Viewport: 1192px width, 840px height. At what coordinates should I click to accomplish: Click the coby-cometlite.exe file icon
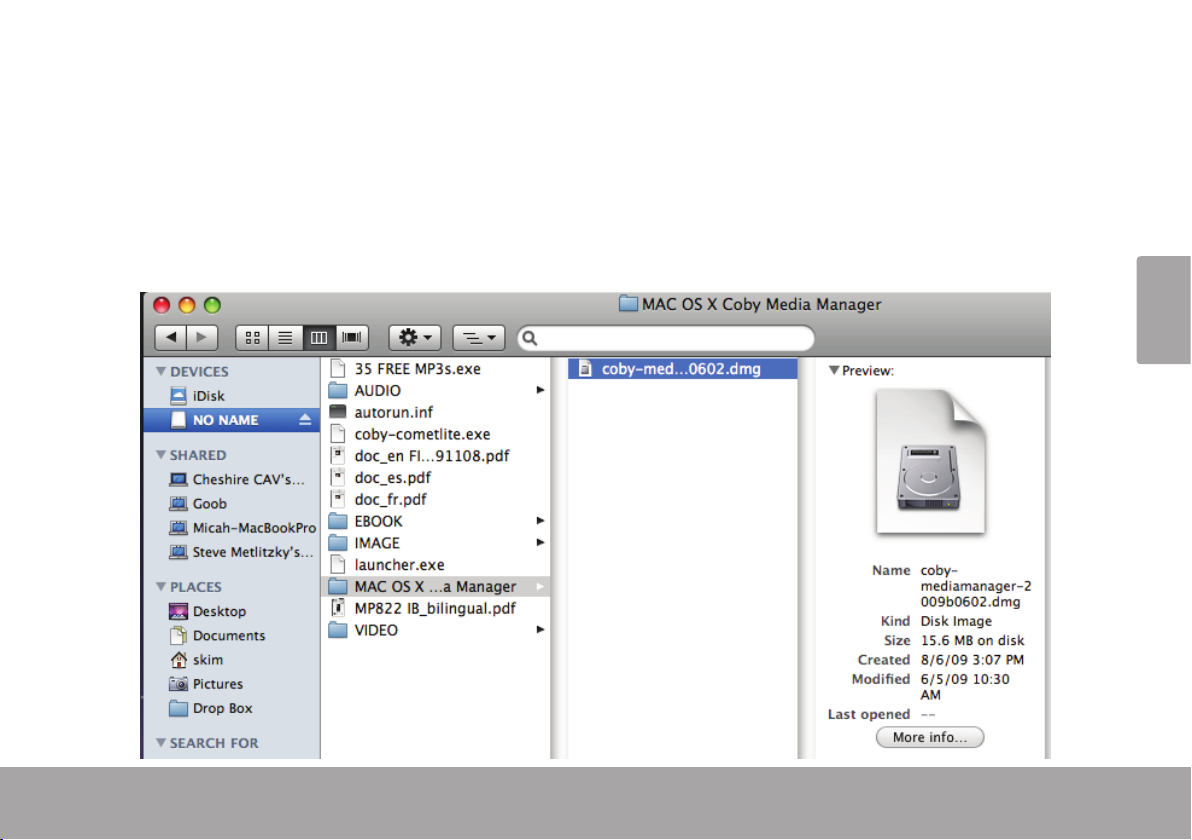coord(338,434)
